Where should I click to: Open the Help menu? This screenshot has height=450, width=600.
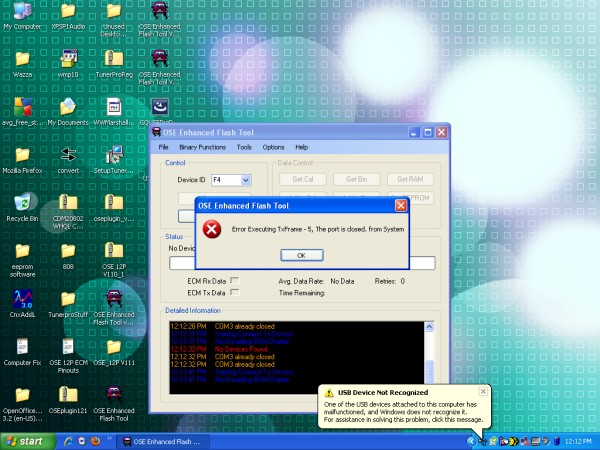(302, 147)
